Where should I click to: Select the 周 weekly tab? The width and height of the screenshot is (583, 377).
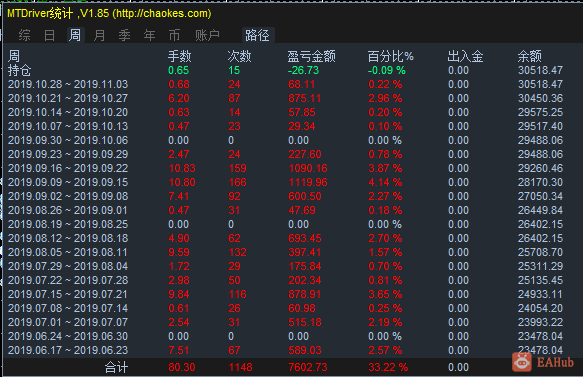coord(75,35)
